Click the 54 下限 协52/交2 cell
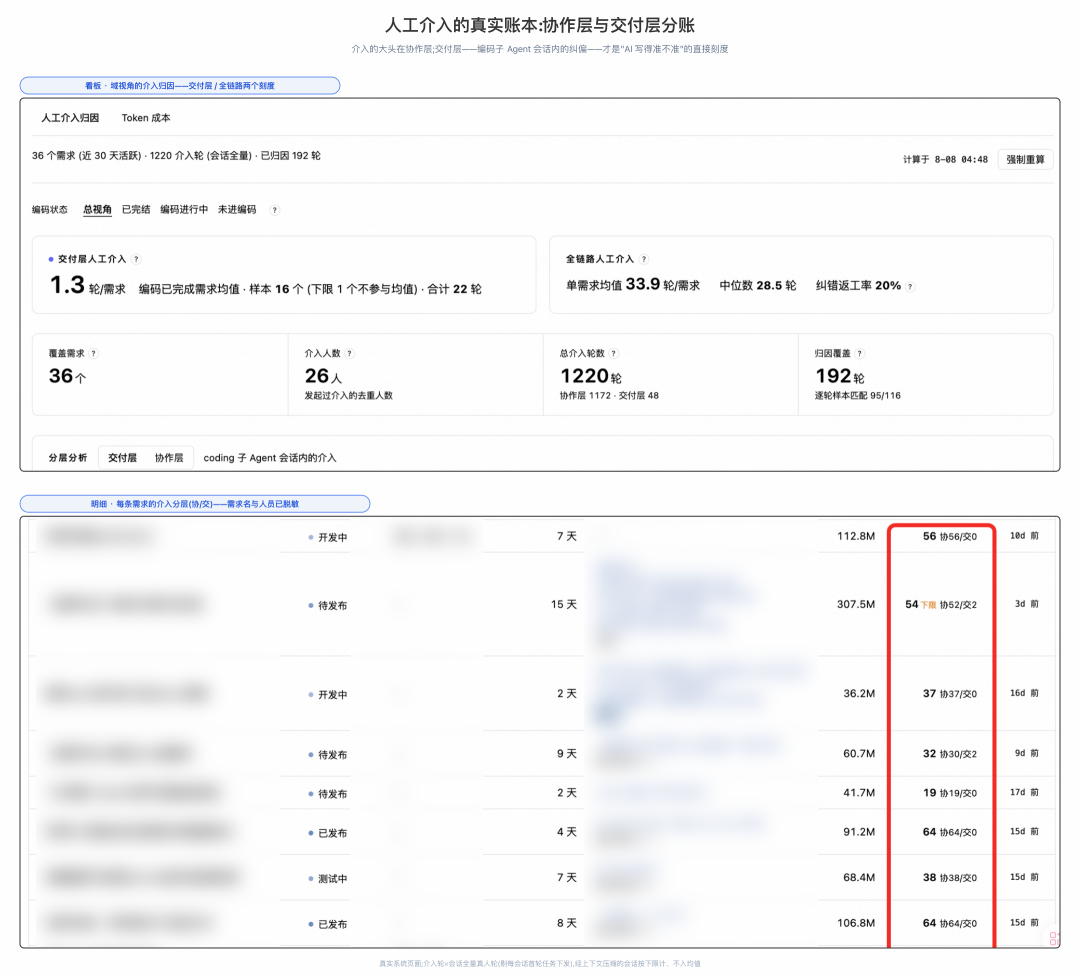The height and width of the screenshot is (976, 1080). tap(941, 604)
